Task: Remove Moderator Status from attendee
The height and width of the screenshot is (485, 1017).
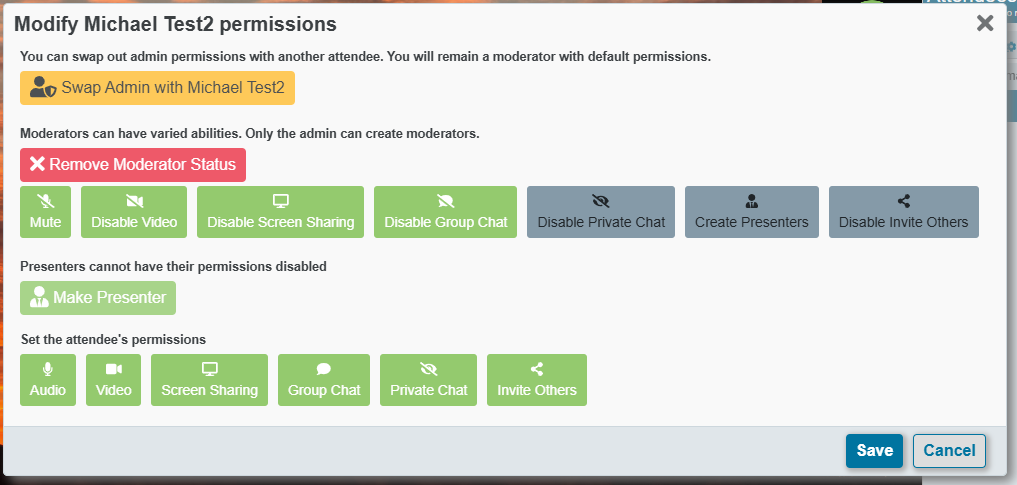Action: tap(133, 165)
